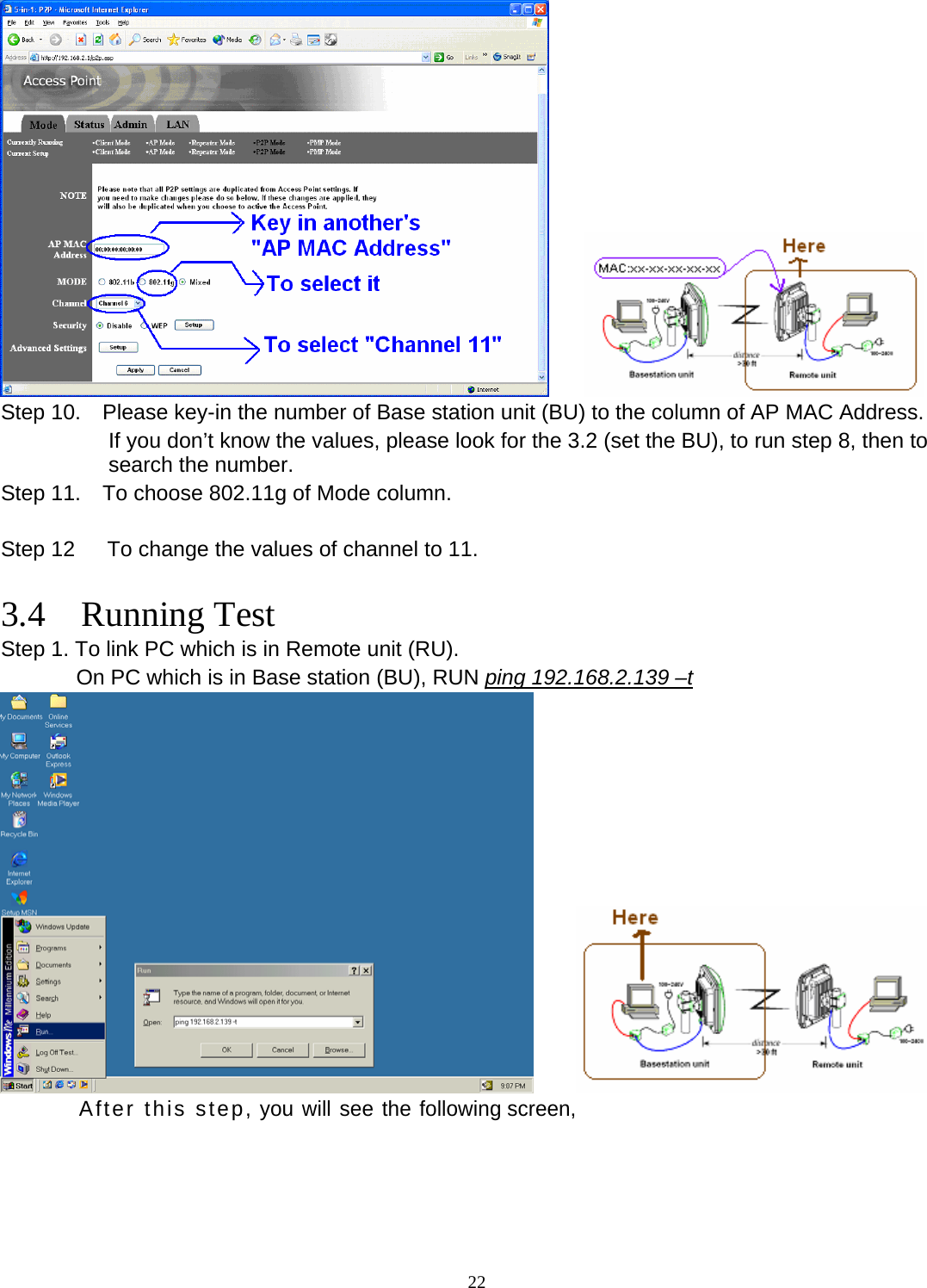Expand the Open field dropdown in Run dialog
Viewport: 927px width, 1288px height.
[359, 1021]
